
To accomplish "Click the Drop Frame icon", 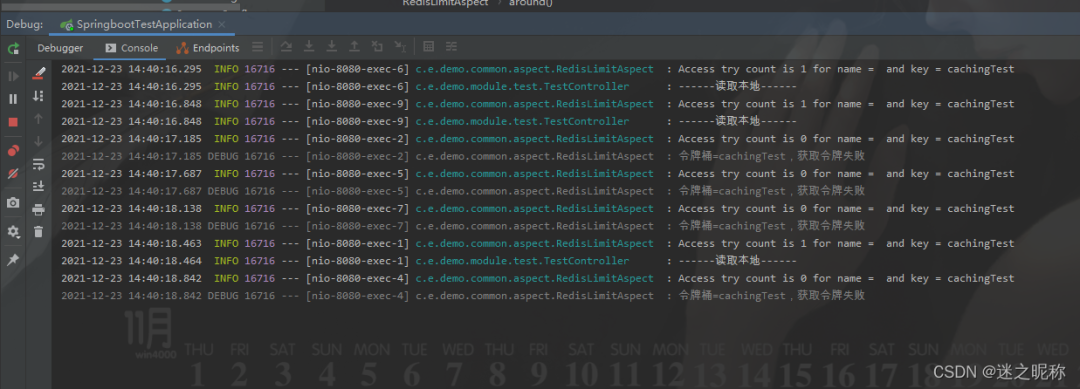I will (x=377, y=47).
